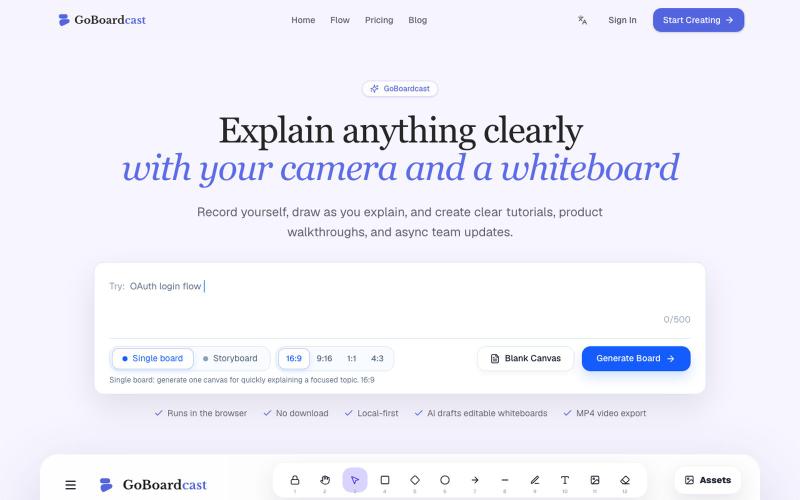
Task: Select the insert image tool
Action: (x=595, y=480)
